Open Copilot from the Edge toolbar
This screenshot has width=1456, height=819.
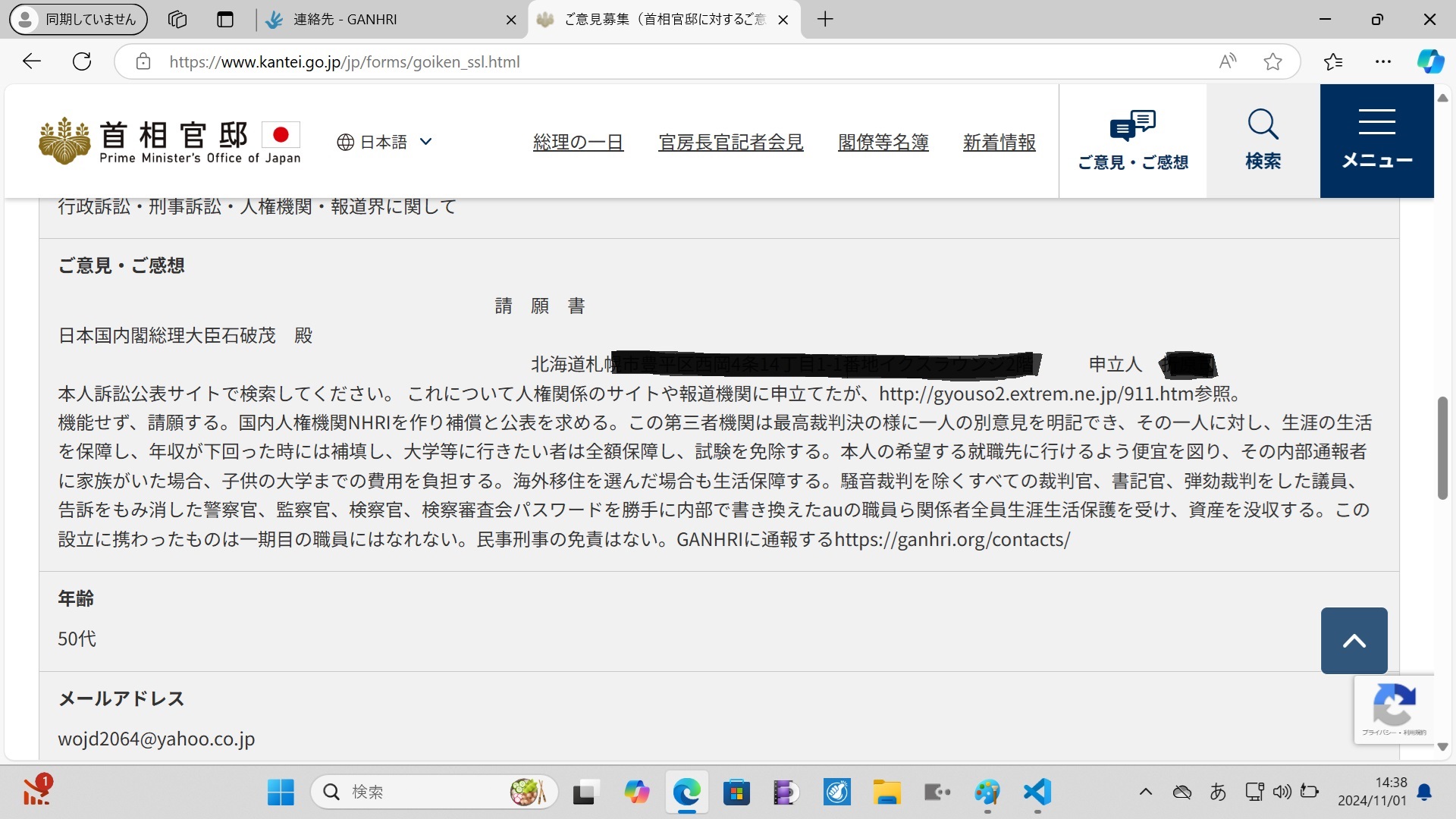pyautogui.click(x=1430, y=61)
